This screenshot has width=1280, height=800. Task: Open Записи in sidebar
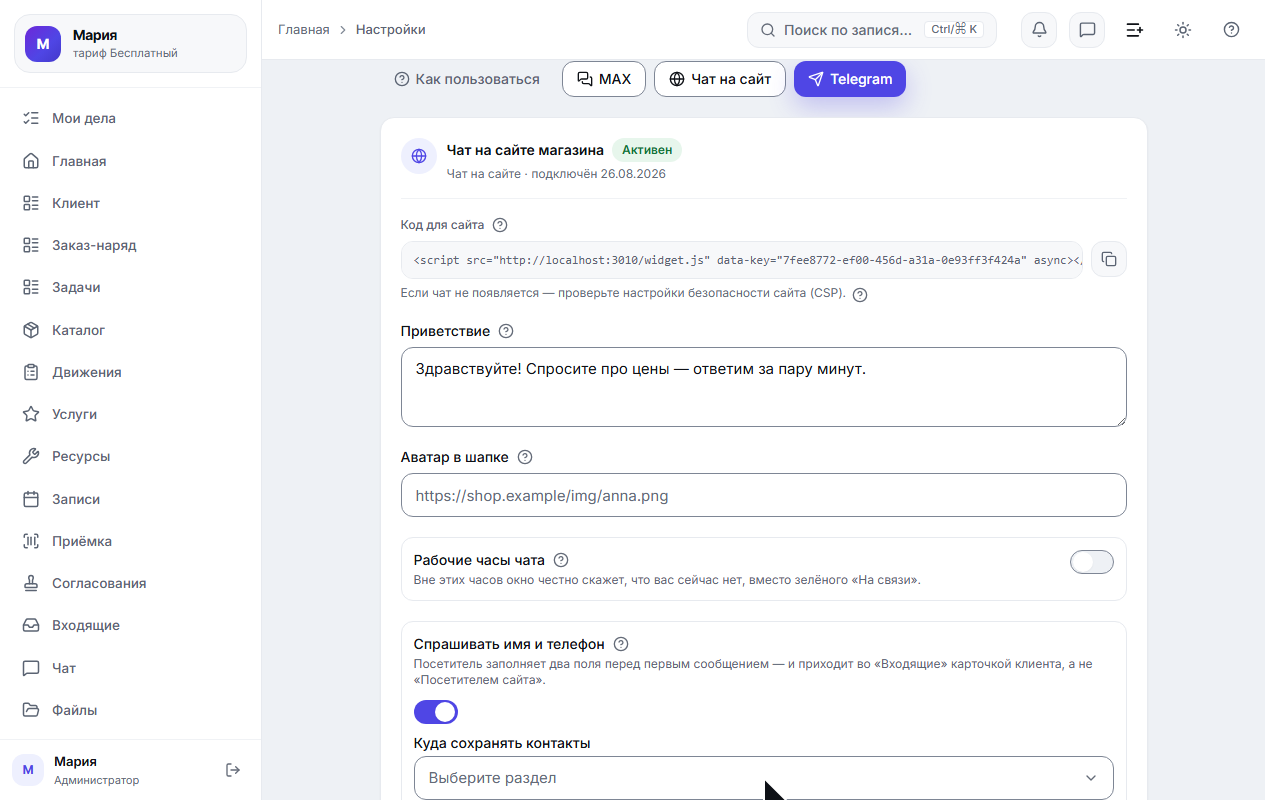coord(131,499)
